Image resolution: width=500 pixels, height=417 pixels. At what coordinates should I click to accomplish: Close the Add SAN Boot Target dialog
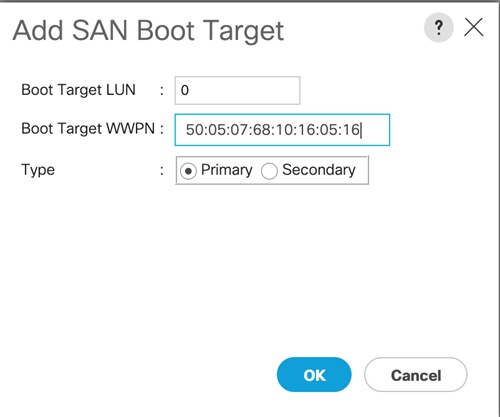[473, 27]
